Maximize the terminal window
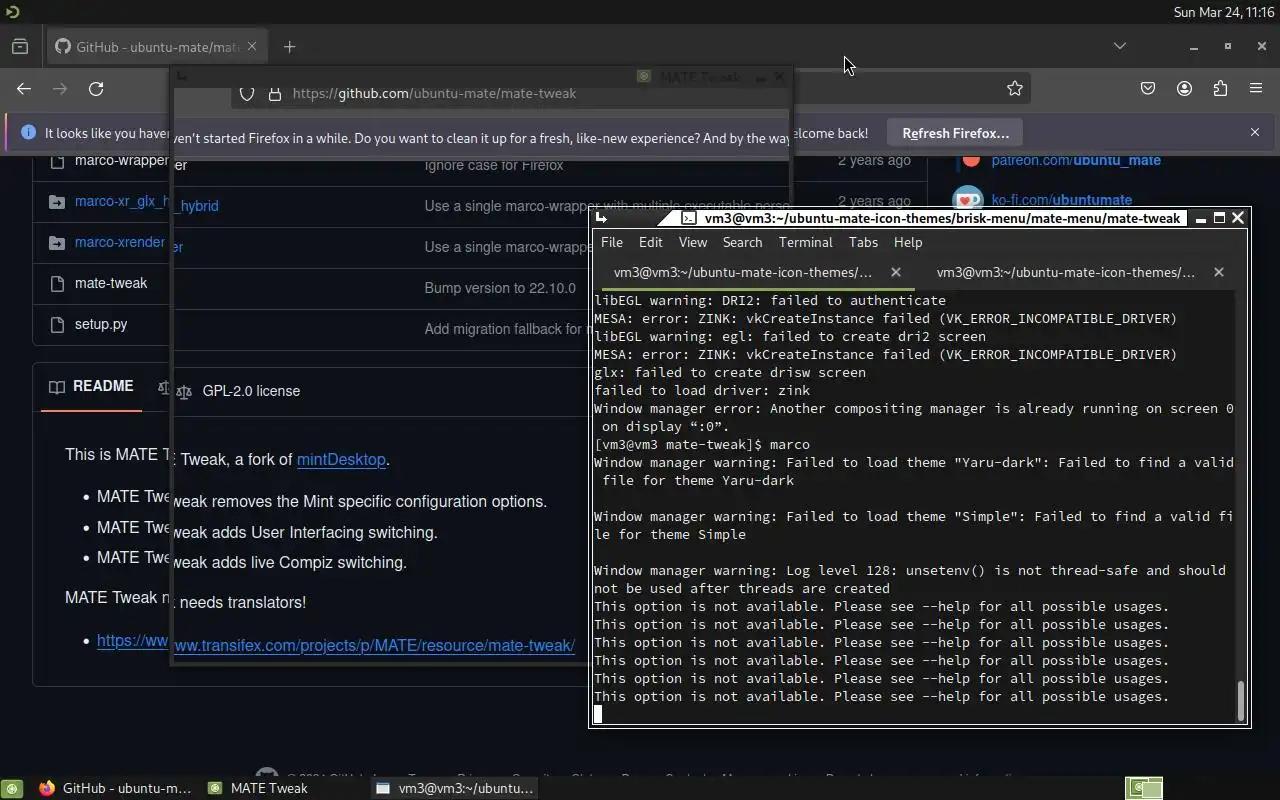The height and width of the screenshot is (800, 1280). click(1219, 218)
